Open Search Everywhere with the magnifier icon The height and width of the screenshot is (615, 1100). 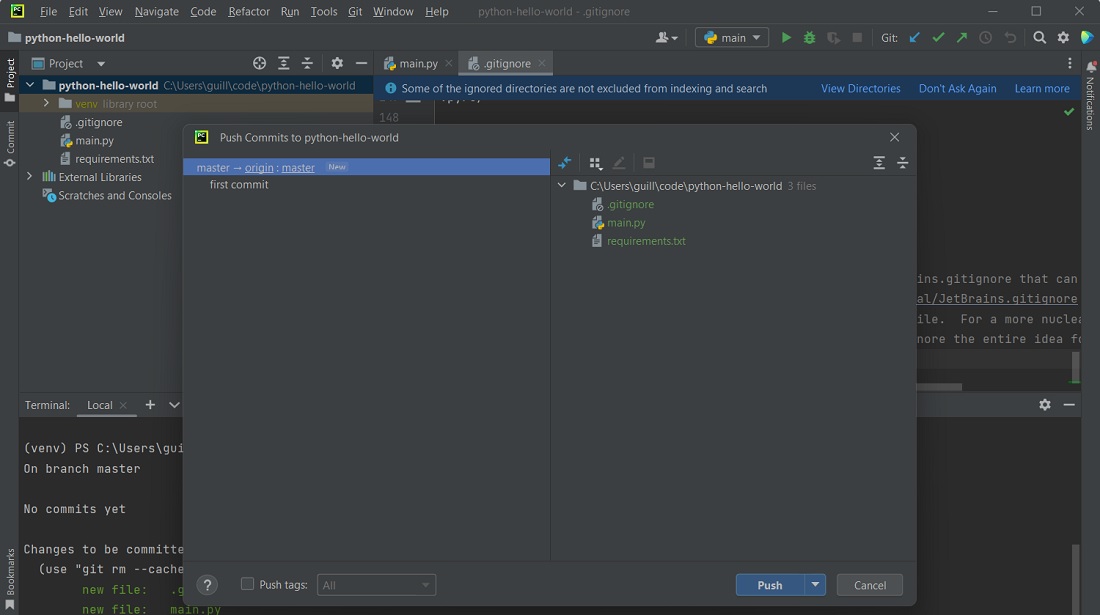pyautogui.click(x=1038, y=37)
